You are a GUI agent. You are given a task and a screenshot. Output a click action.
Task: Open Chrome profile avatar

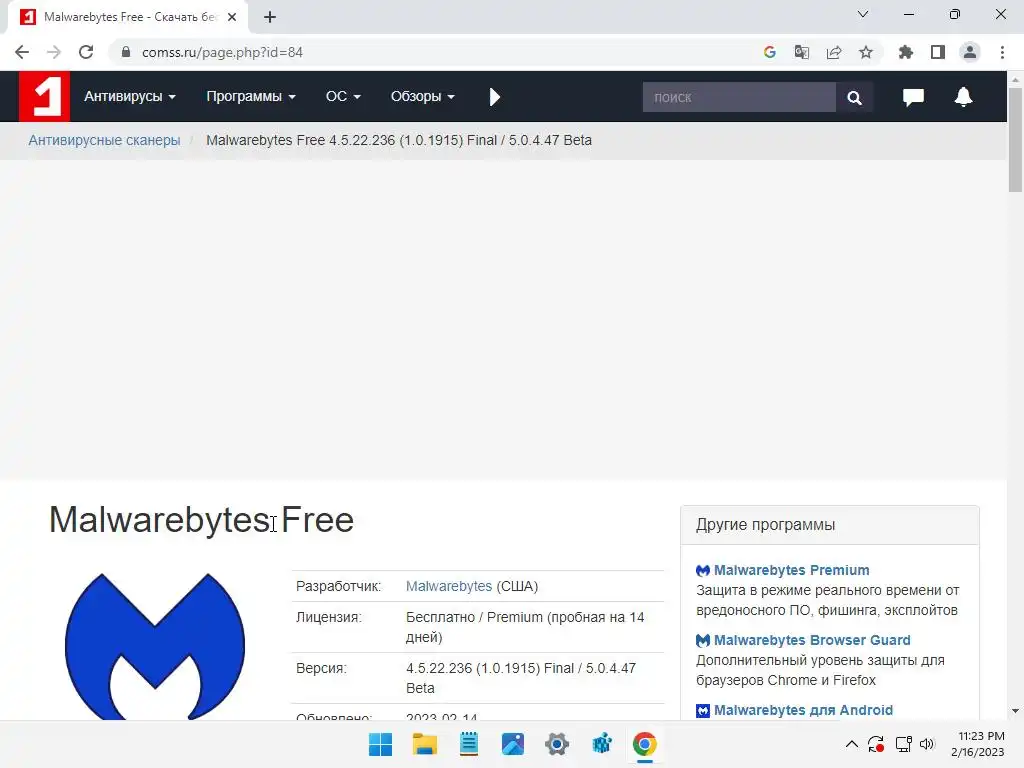(970, 52)
